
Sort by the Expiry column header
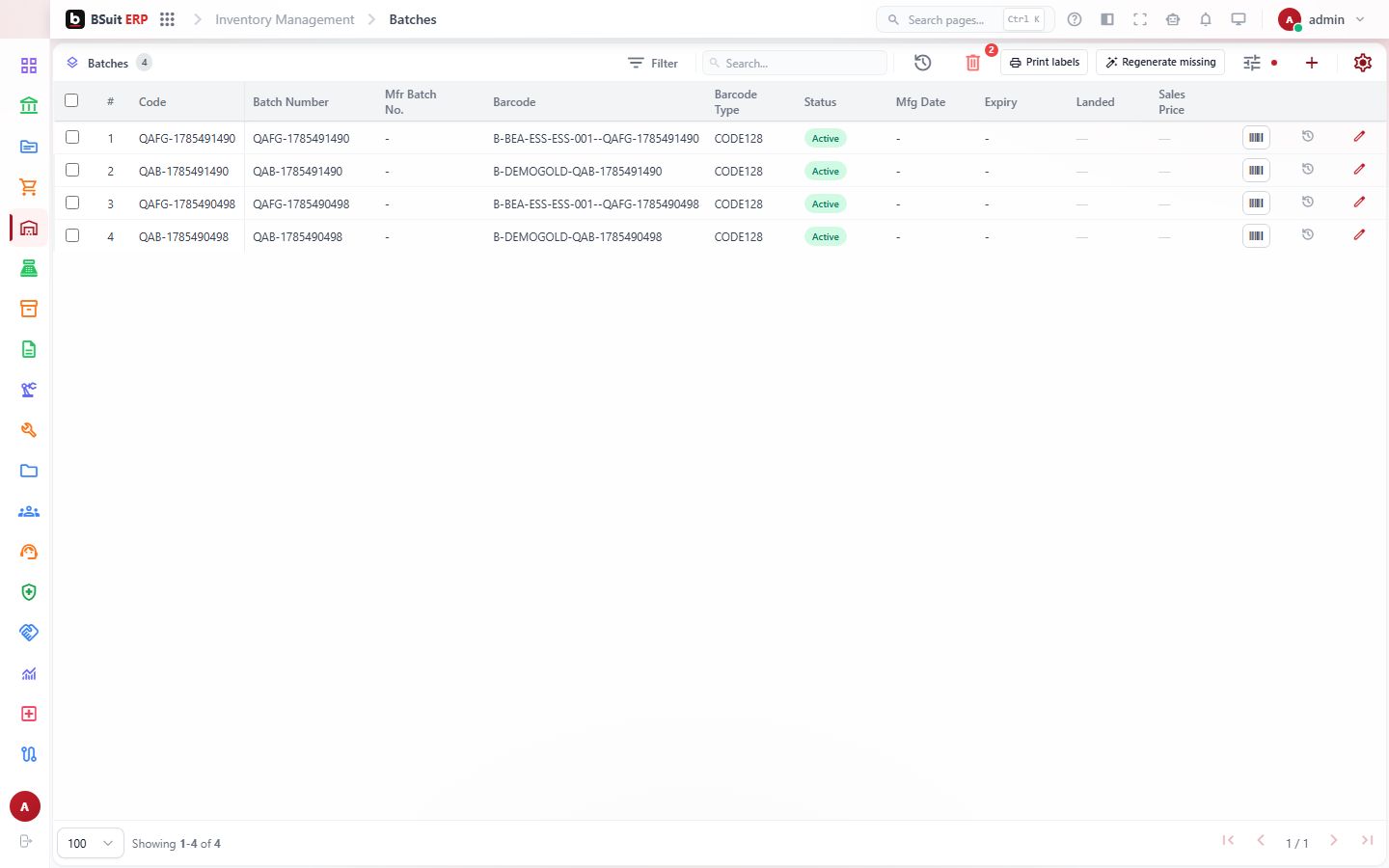coord(1000,101)
